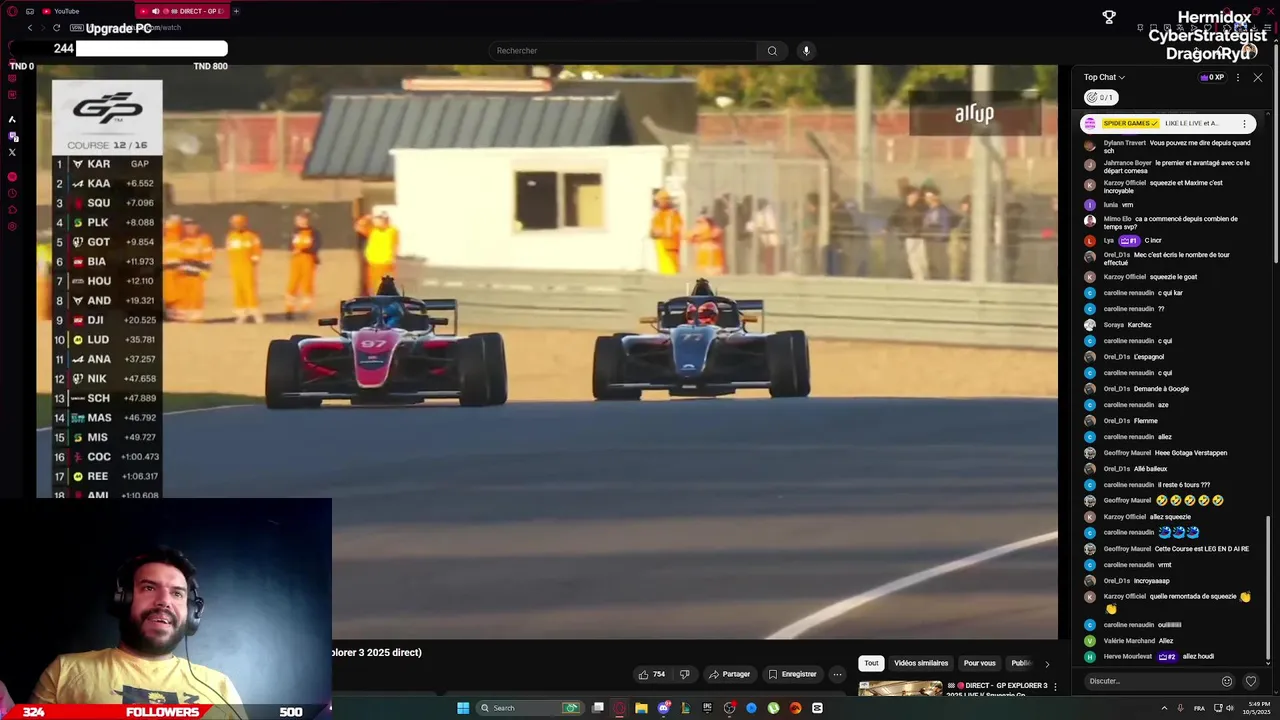
Task: Click the Partager share button
Action: [729, 674]
